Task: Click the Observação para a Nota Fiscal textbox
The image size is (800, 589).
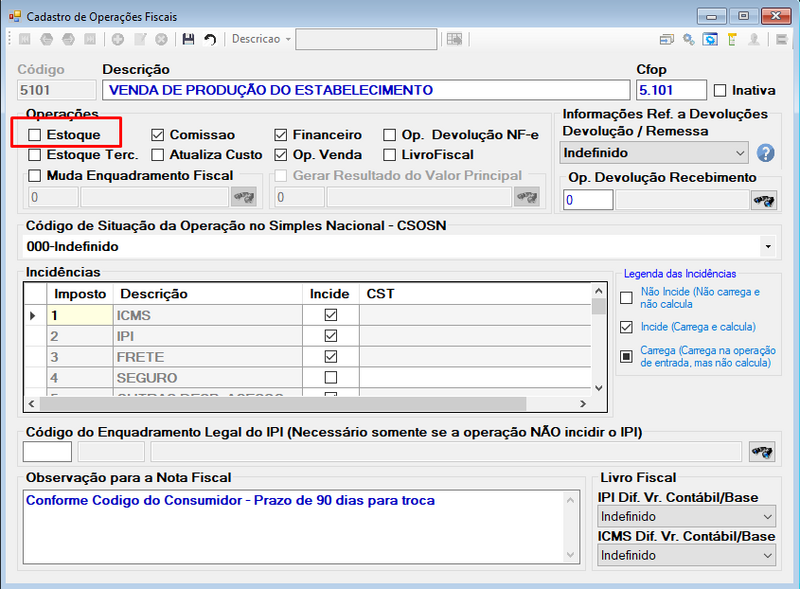Action: click(302, 527)
